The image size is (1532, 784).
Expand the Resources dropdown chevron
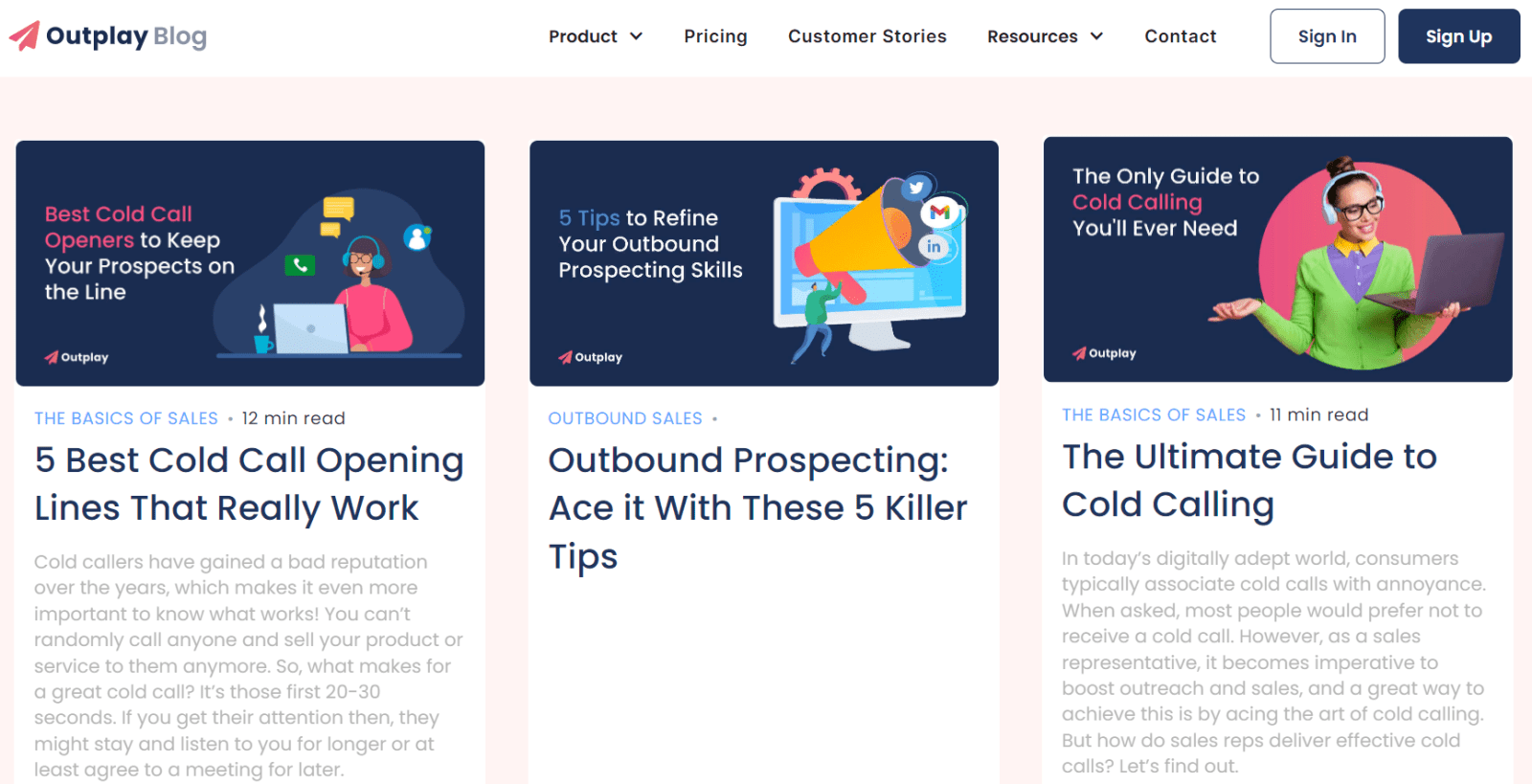[1096, 36]
